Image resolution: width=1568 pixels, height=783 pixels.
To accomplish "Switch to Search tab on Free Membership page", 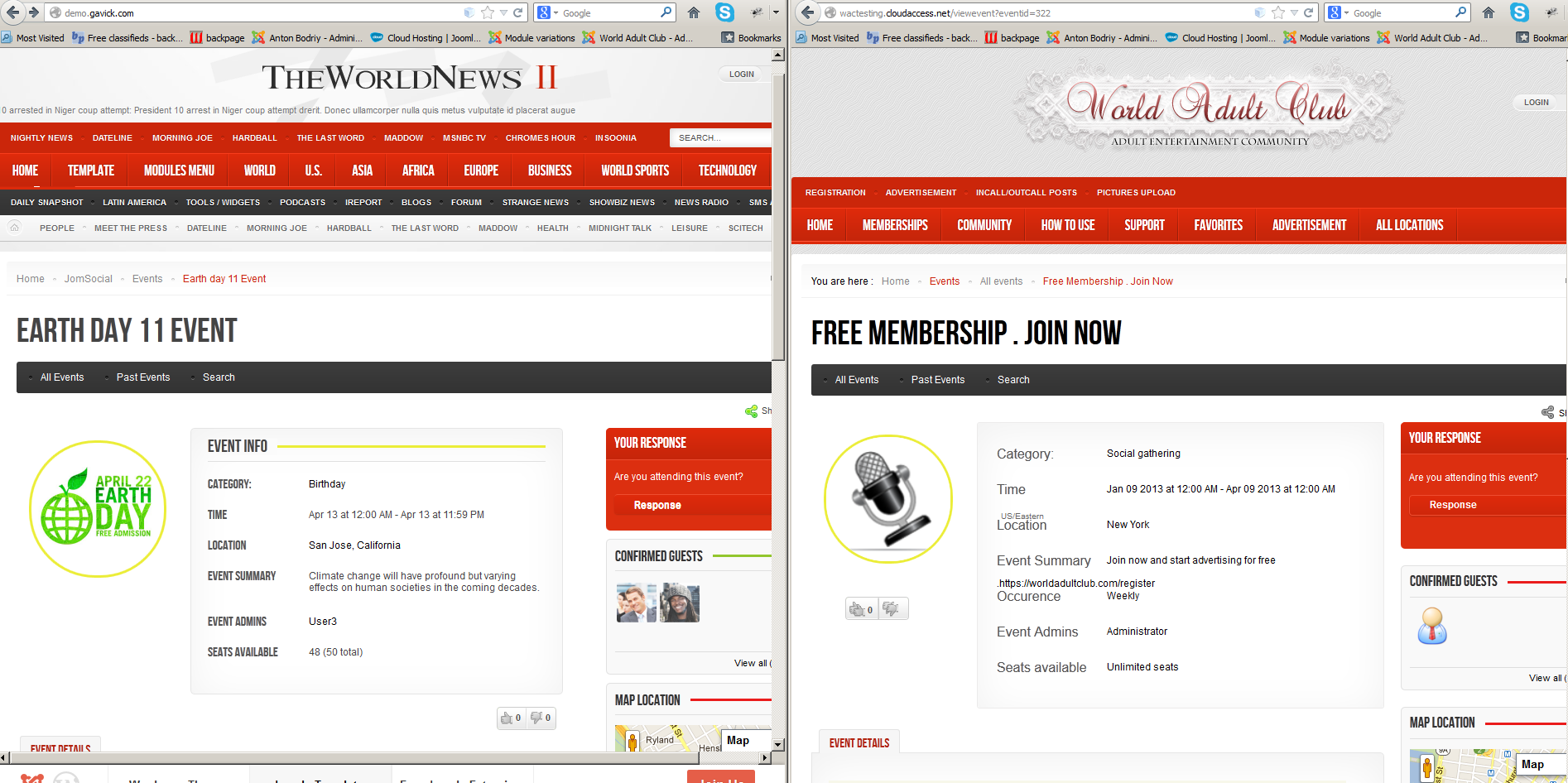I will (1013, 380).
